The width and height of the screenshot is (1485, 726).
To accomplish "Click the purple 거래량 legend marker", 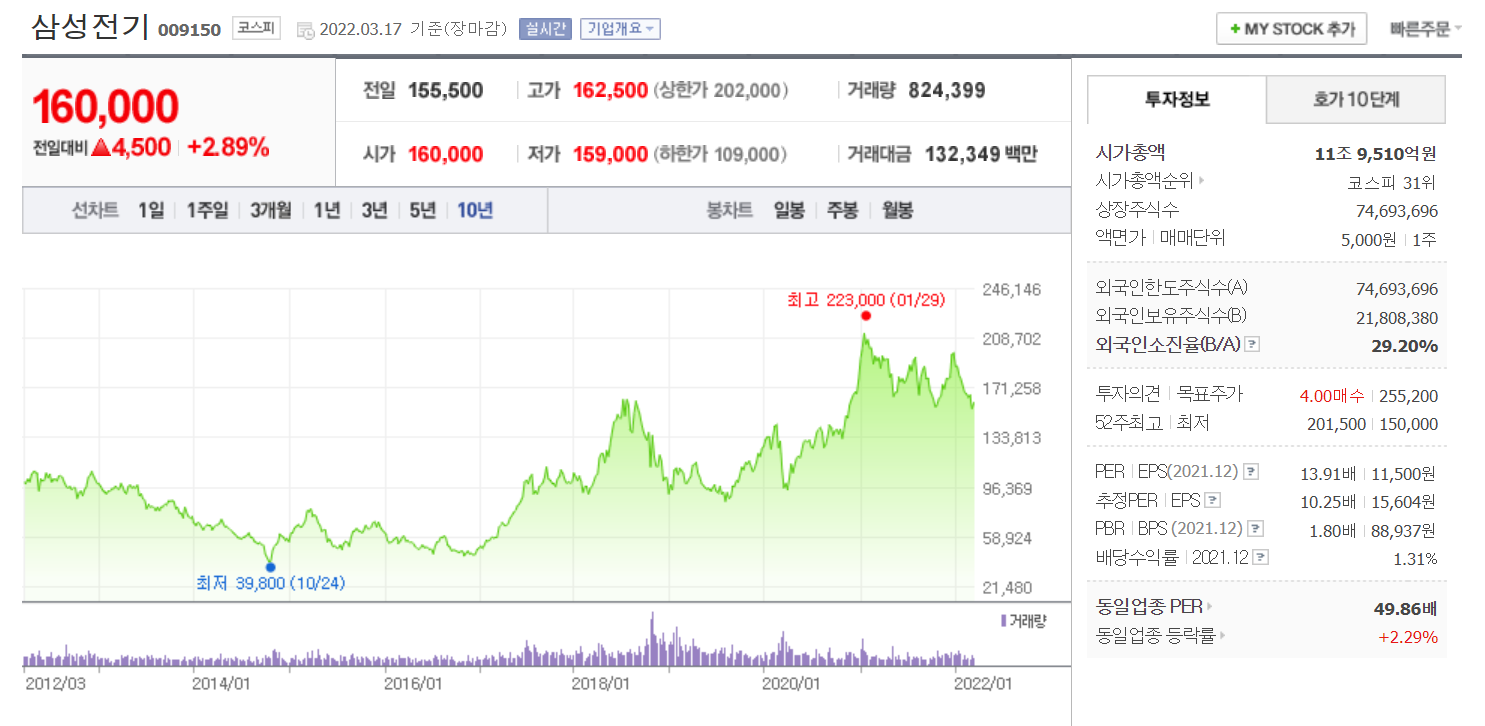I will click(1003, 621).
